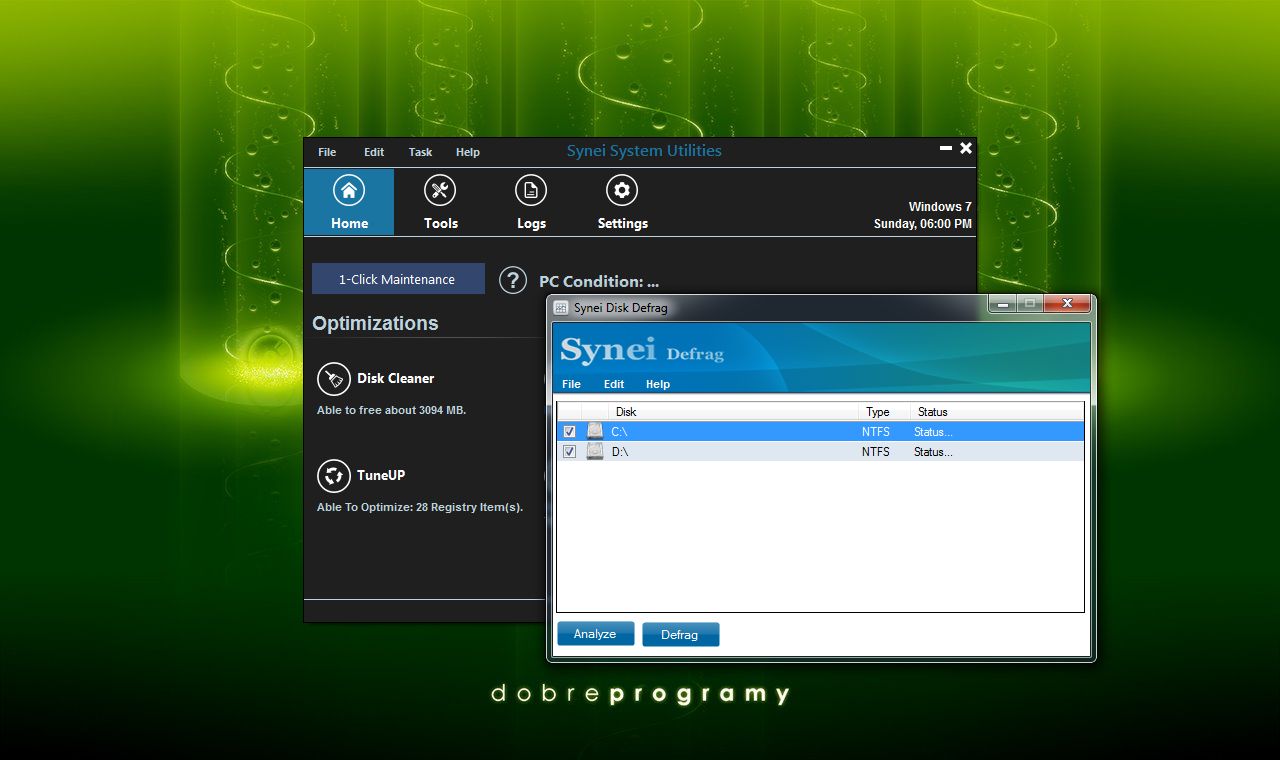This screenshot has height=760, width=1280.
Task: Click NTFS type in the D:\ row
Action: point(875,451)
